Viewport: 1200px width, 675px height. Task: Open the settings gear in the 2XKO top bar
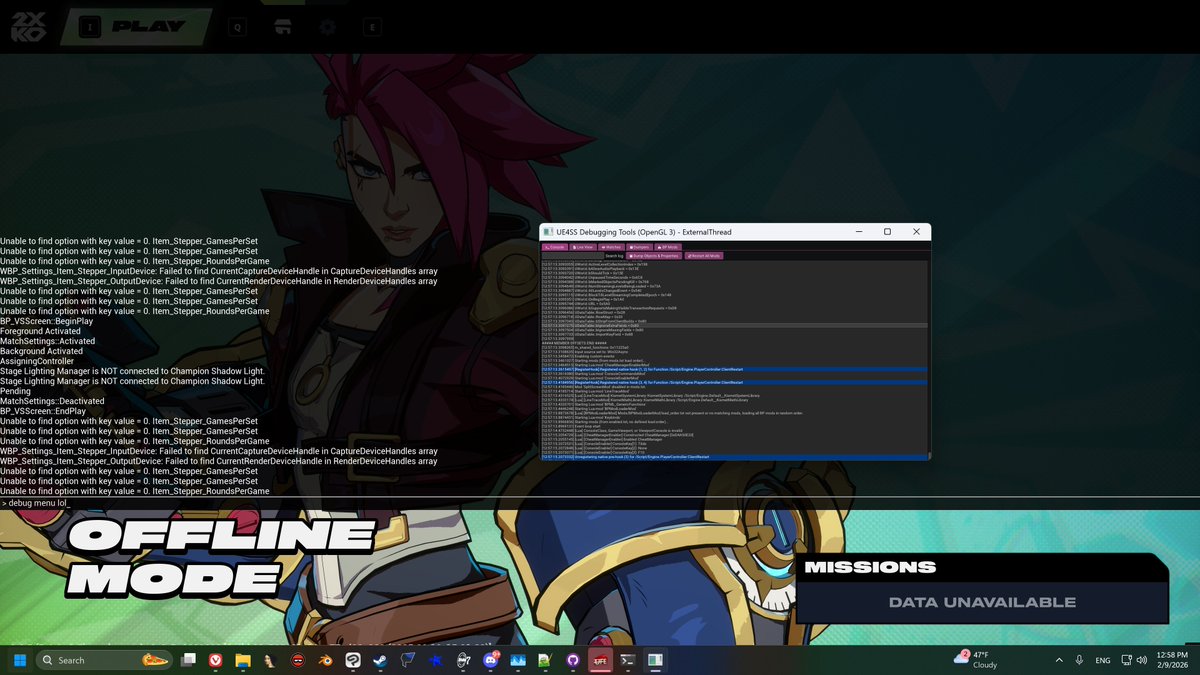coord(328,27)
